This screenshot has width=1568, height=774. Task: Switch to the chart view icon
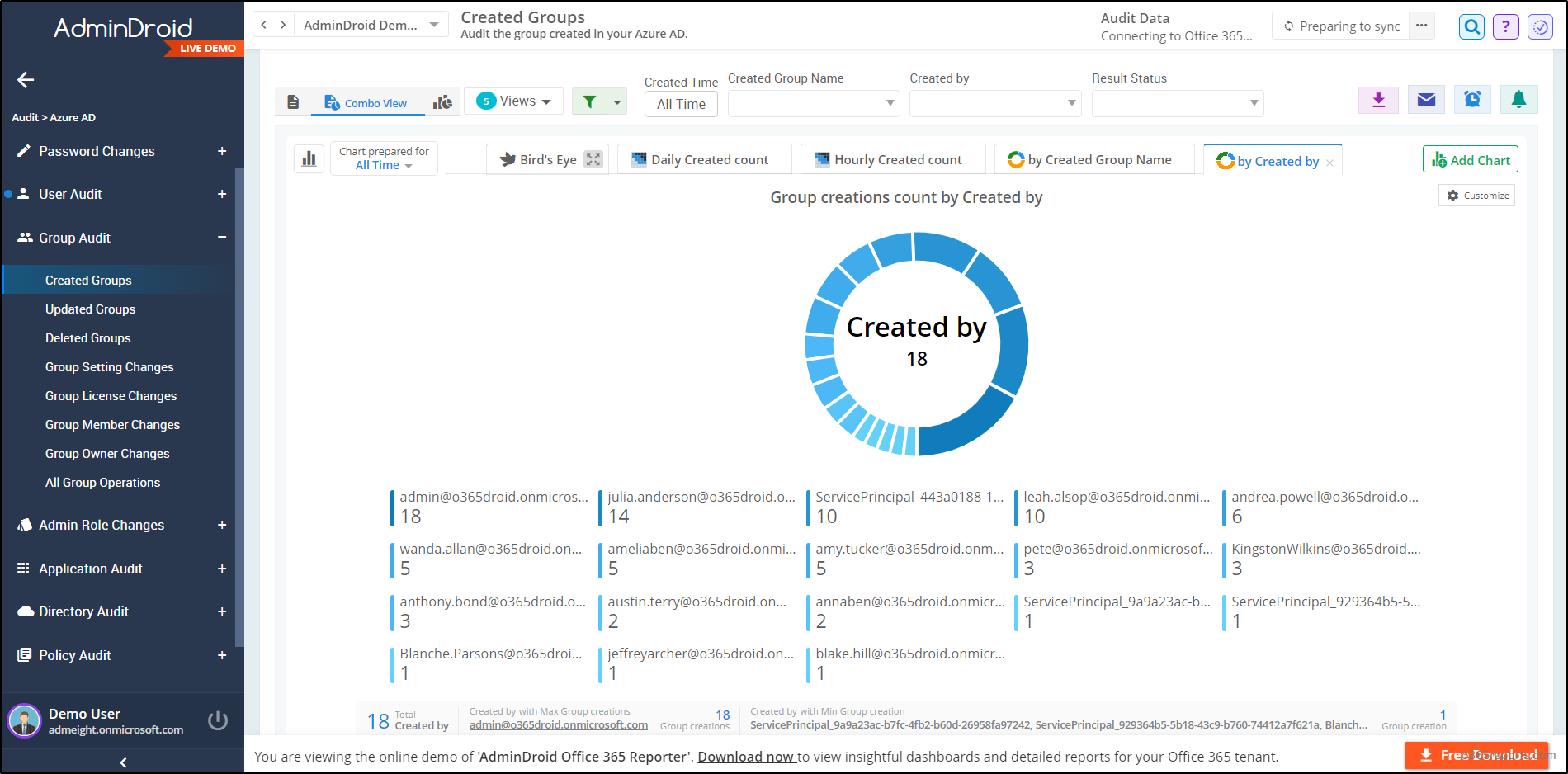tap(443, 102)
